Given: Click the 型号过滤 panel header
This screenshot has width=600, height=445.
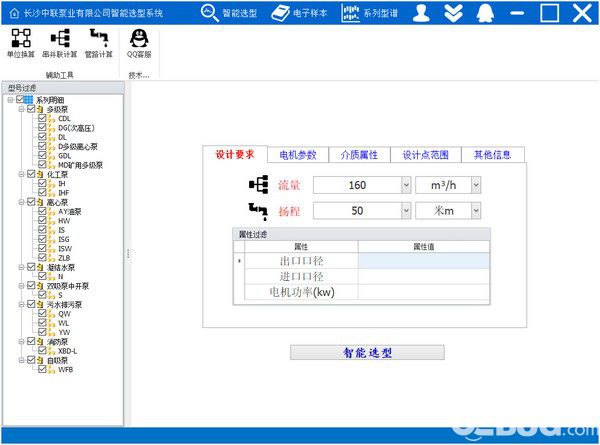Looking at the screenshot, I should [63, 88].
